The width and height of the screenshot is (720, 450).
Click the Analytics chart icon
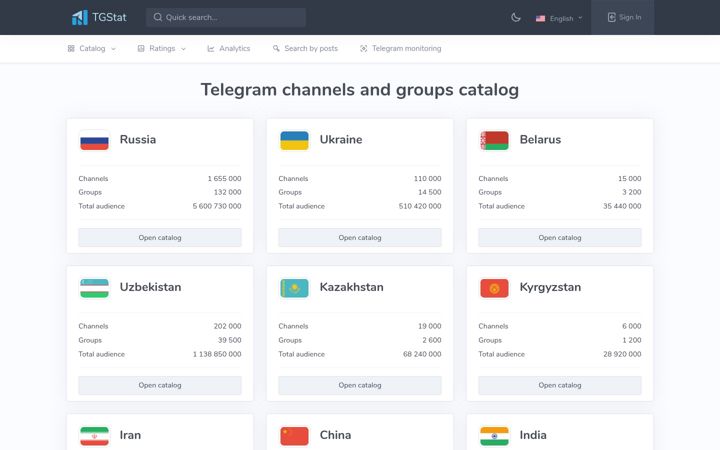click(211, 48)
